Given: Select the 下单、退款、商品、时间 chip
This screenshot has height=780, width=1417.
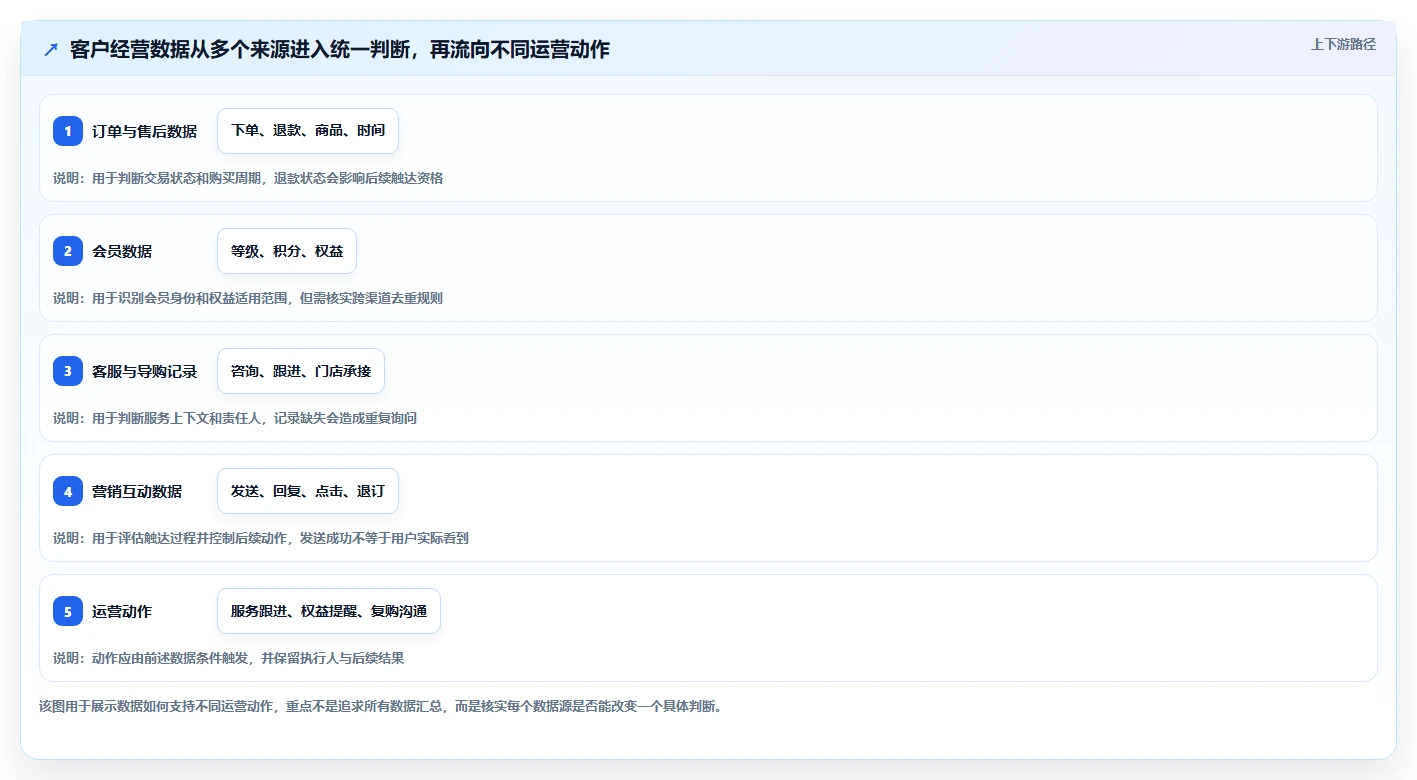Looking at the screenshot, I should [308, 131].
